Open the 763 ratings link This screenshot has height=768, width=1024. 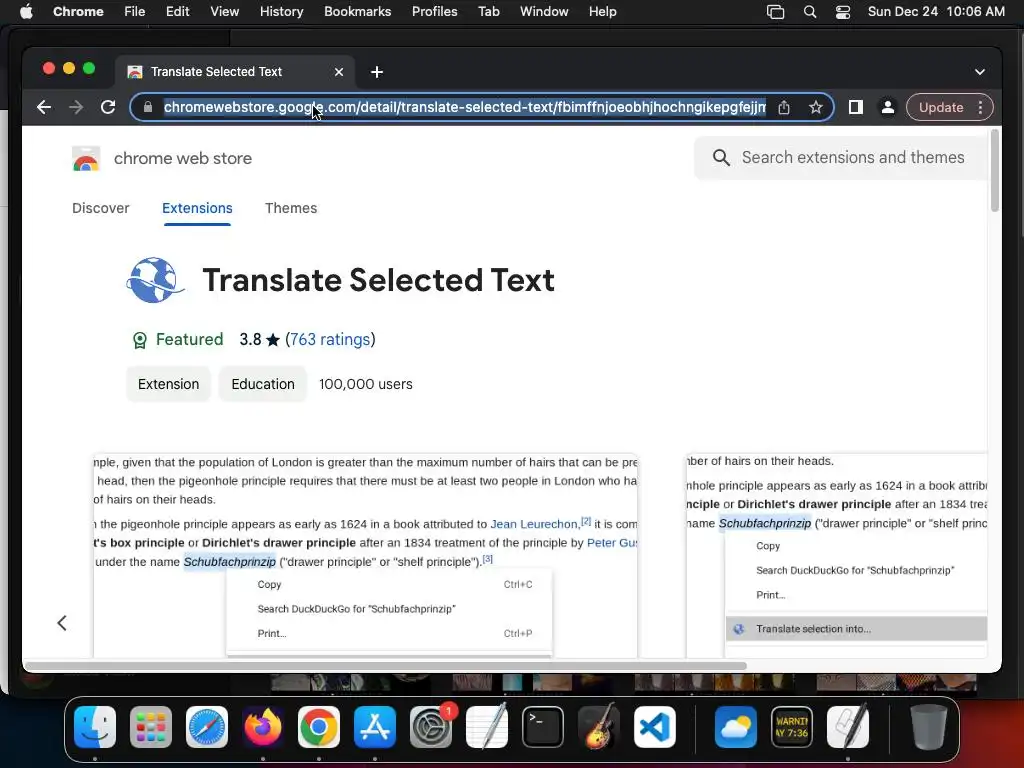[330, 340]
